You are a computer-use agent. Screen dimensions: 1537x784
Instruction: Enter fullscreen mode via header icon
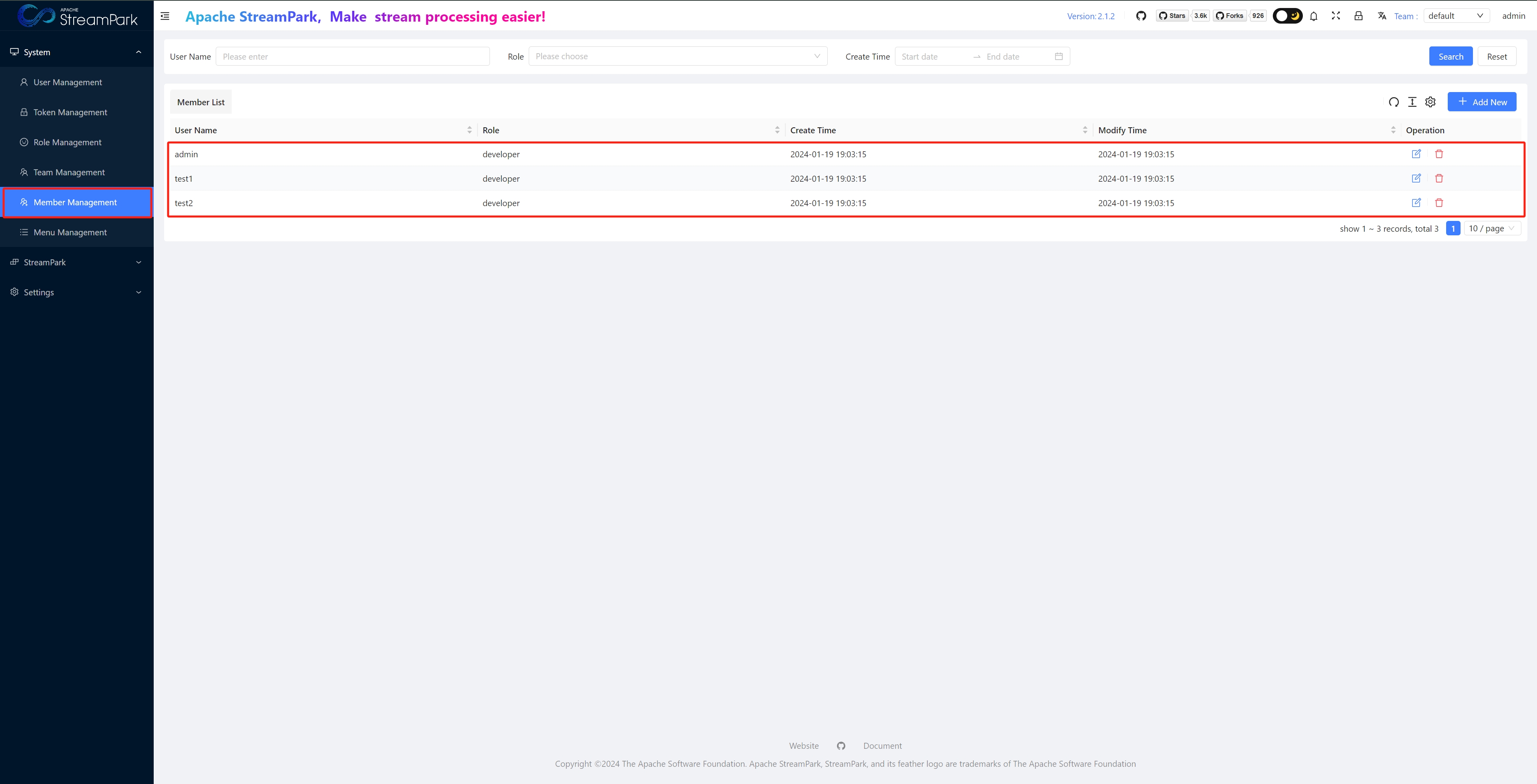tap(1336, 16)
